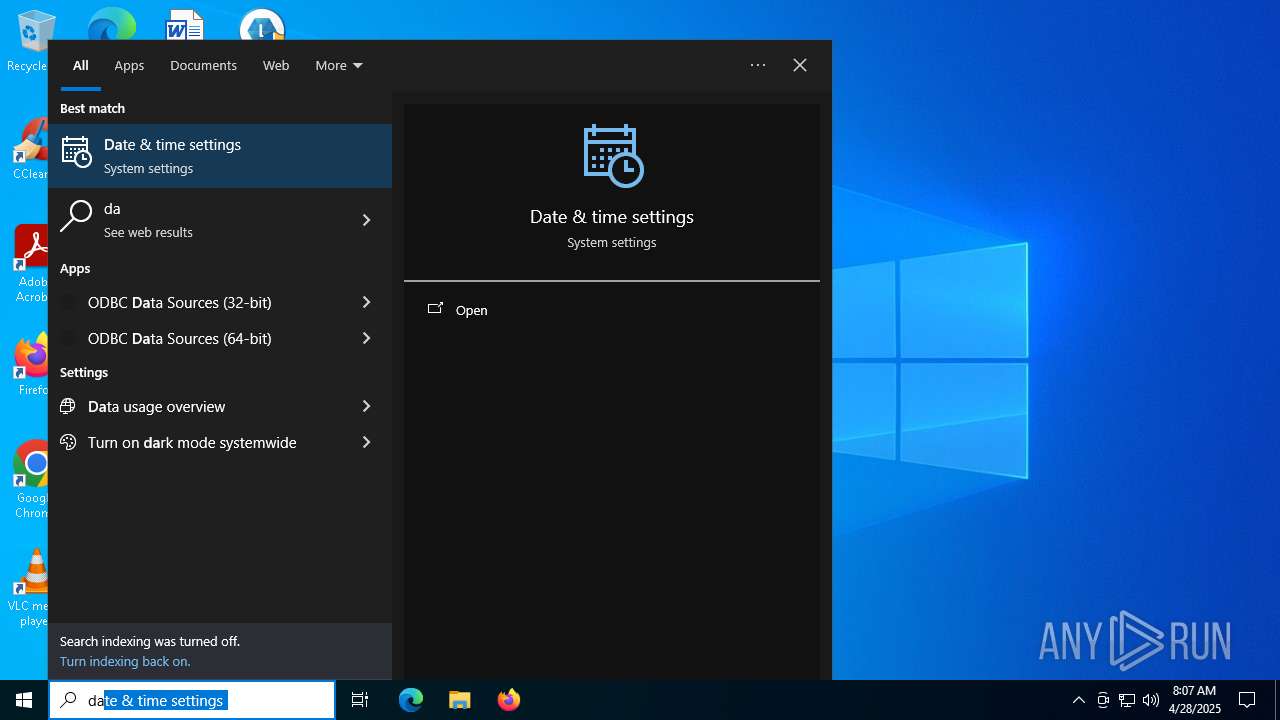Open Task View from the taskbar
This screenshot has height=720, width=1280.
pyautogui.click(x=360, y=700)
